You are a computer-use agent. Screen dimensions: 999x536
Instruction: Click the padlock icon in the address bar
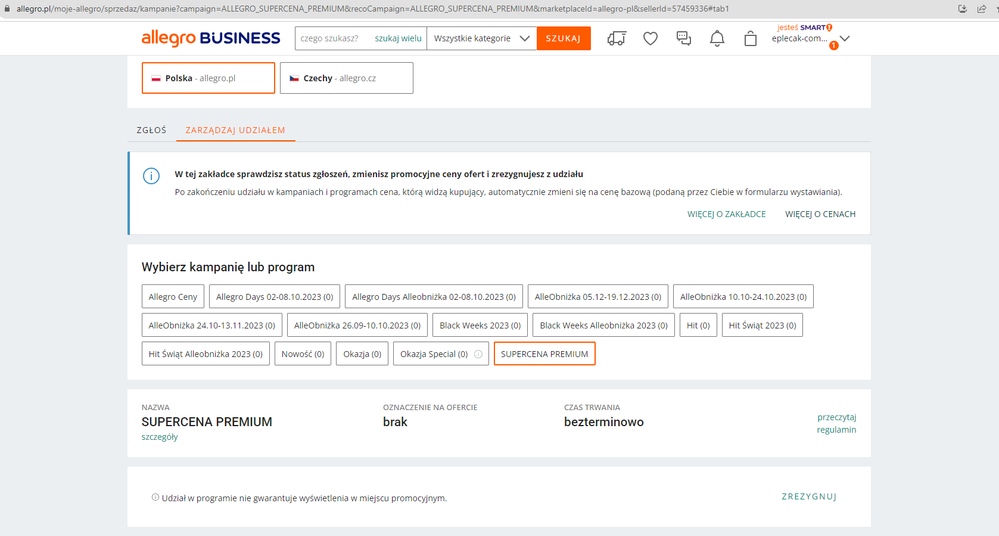click(x=7, y=9)
